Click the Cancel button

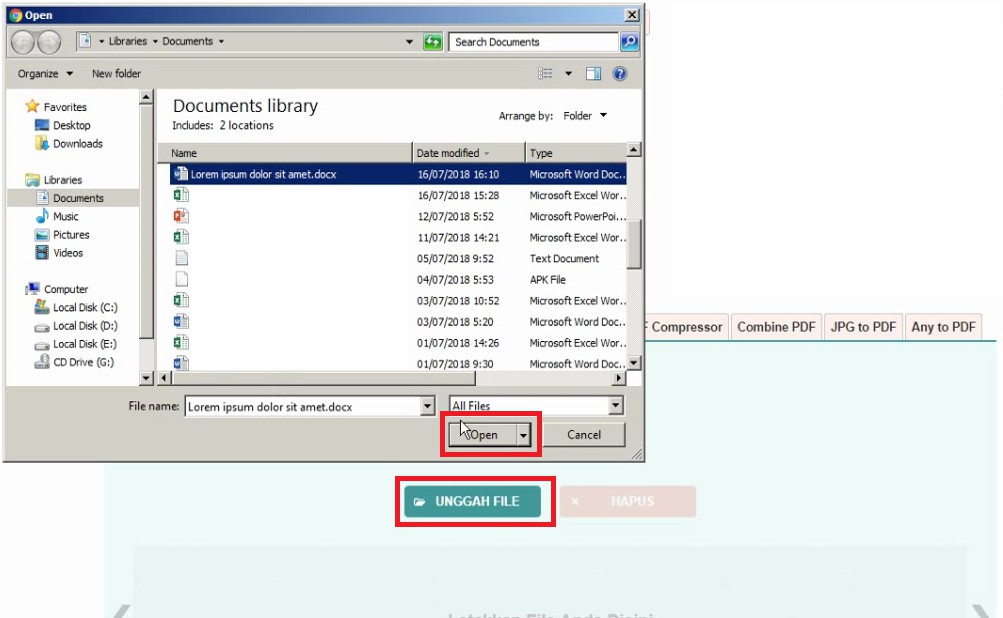point(584,435)
